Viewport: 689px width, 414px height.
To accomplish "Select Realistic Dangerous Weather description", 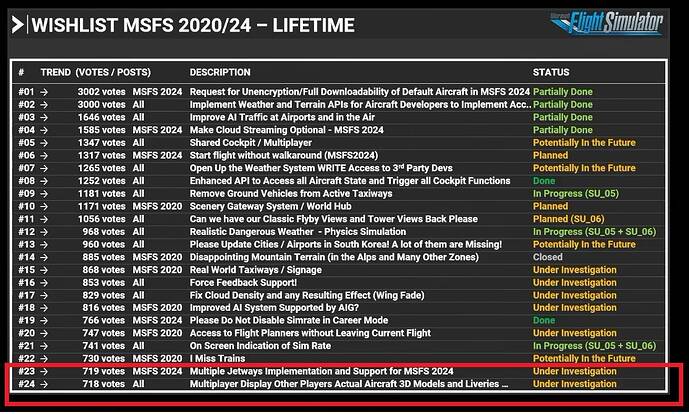I will pyautogui.click(x=297, y=232).
